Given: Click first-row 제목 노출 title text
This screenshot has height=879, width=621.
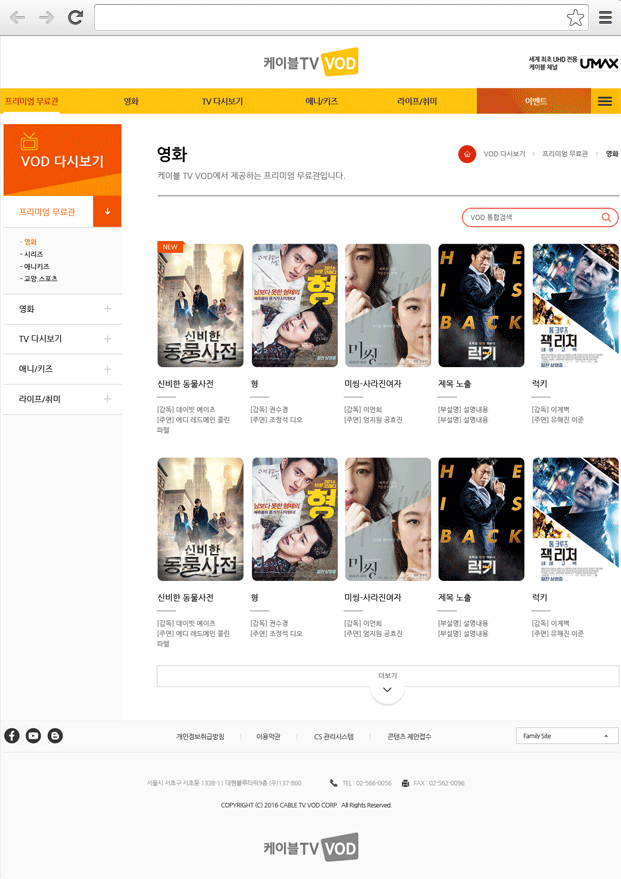Looking at the screenshot, I should pyautogui.click(x=455, y=384).
